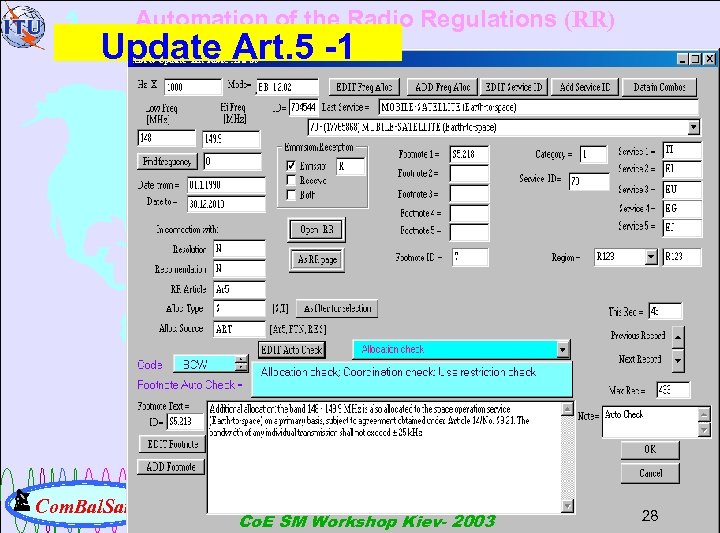
Task: Click the ITU logo
Action: click(23, 27)
